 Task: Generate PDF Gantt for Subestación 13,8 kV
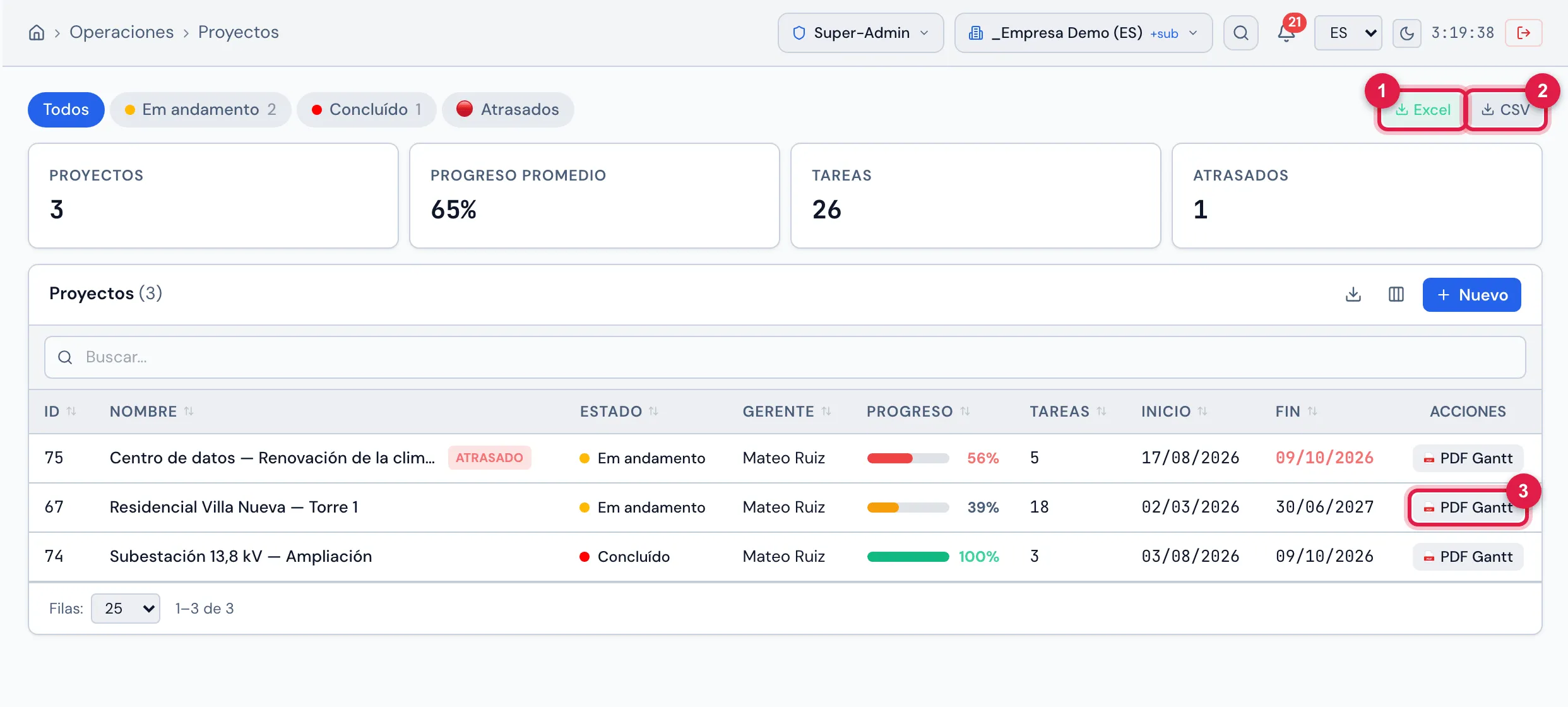point(1468,557)
